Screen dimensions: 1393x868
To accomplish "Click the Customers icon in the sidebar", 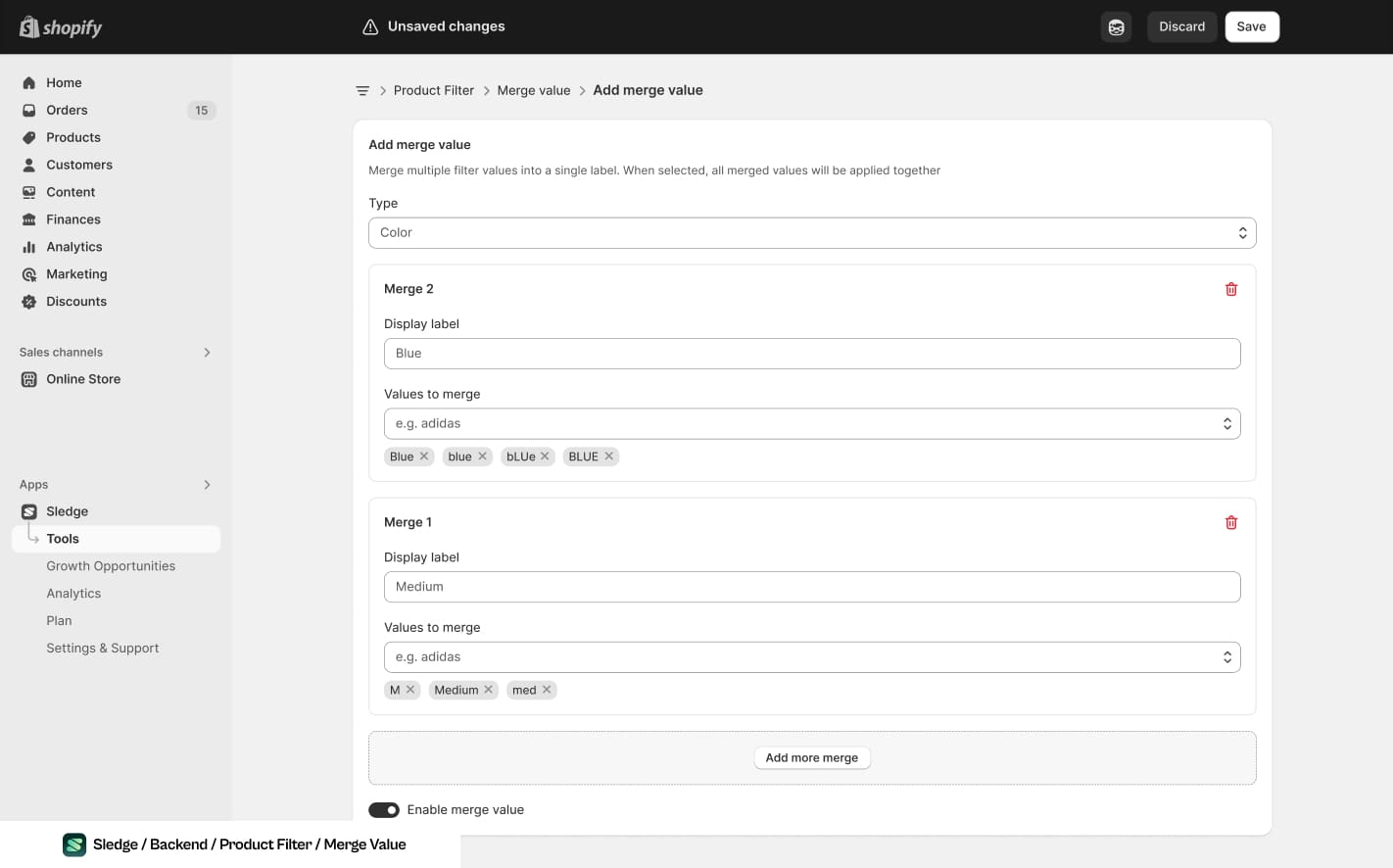I will pos(29,166).
